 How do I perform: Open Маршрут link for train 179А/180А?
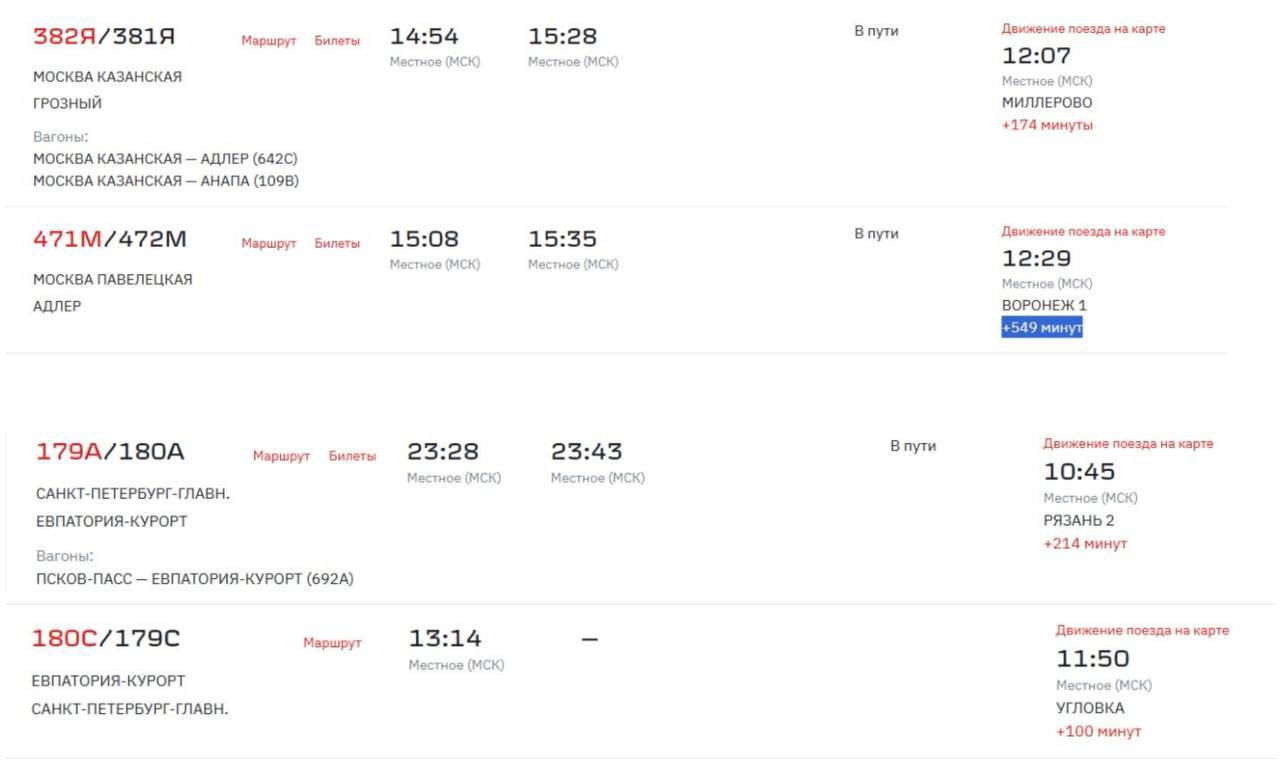point(281,456)
